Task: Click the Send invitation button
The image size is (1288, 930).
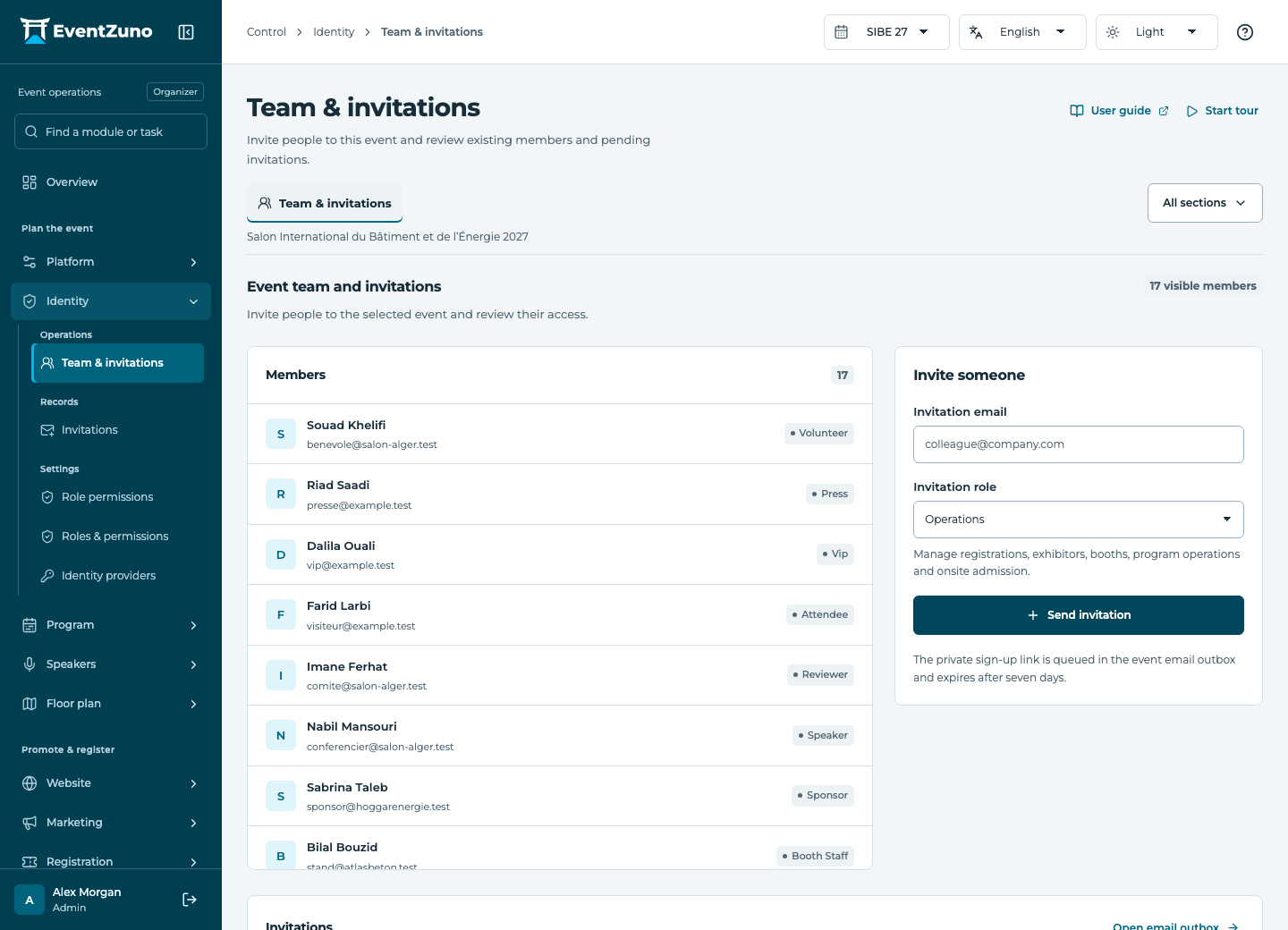Action: pos(1079,615)
